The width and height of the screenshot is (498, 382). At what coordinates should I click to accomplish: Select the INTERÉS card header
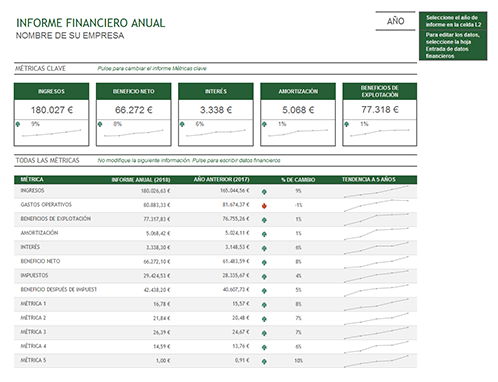coord(216,91)
